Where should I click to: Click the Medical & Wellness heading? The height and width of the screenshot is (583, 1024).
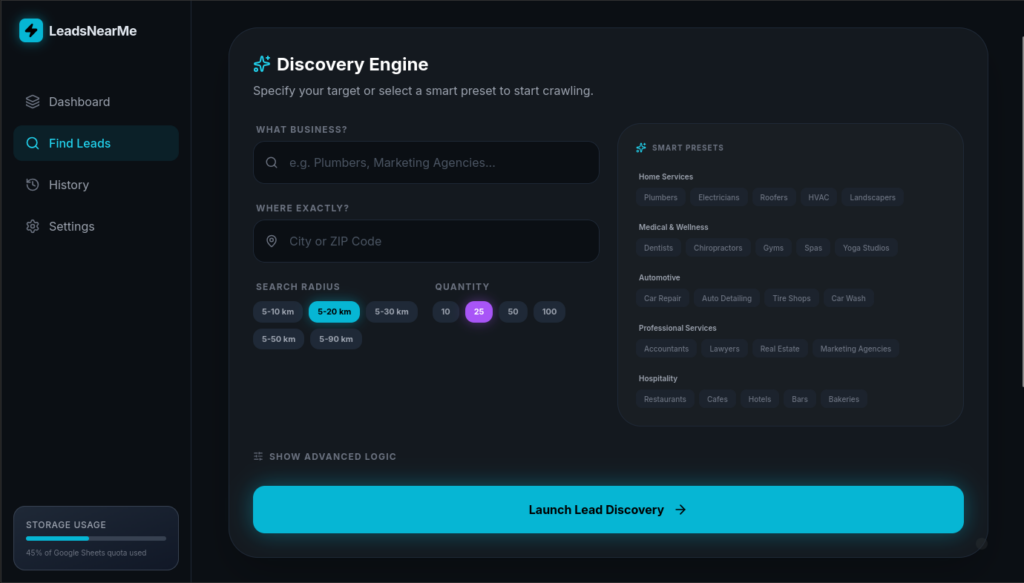tap(673, 227)
